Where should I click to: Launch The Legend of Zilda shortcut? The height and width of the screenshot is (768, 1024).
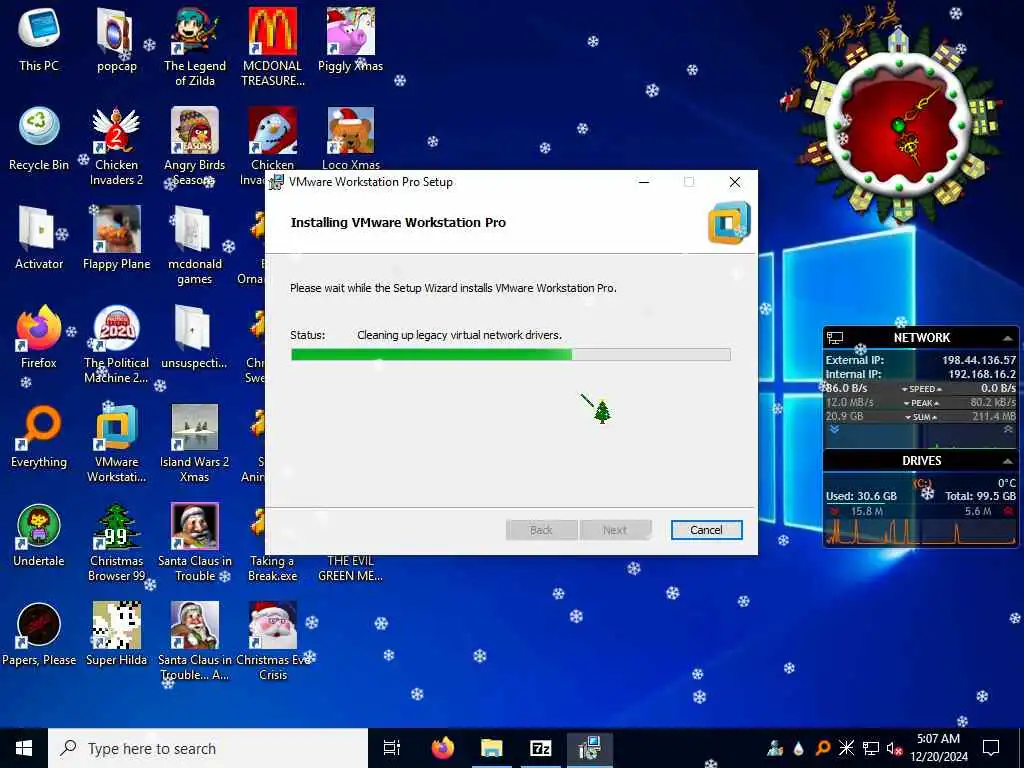pyautogui.click(x=195, y=46)
